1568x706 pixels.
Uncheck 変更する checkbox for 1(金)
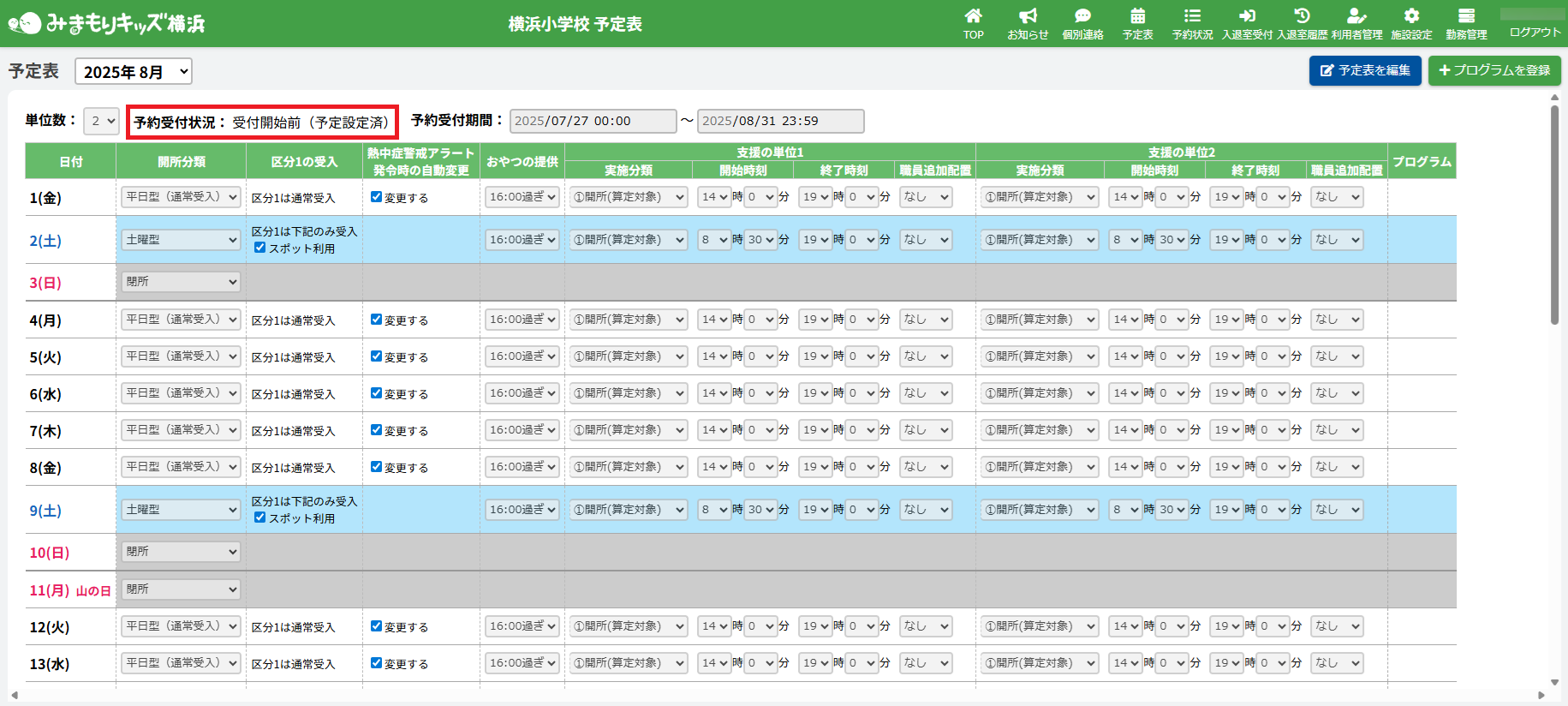[376, 197]
